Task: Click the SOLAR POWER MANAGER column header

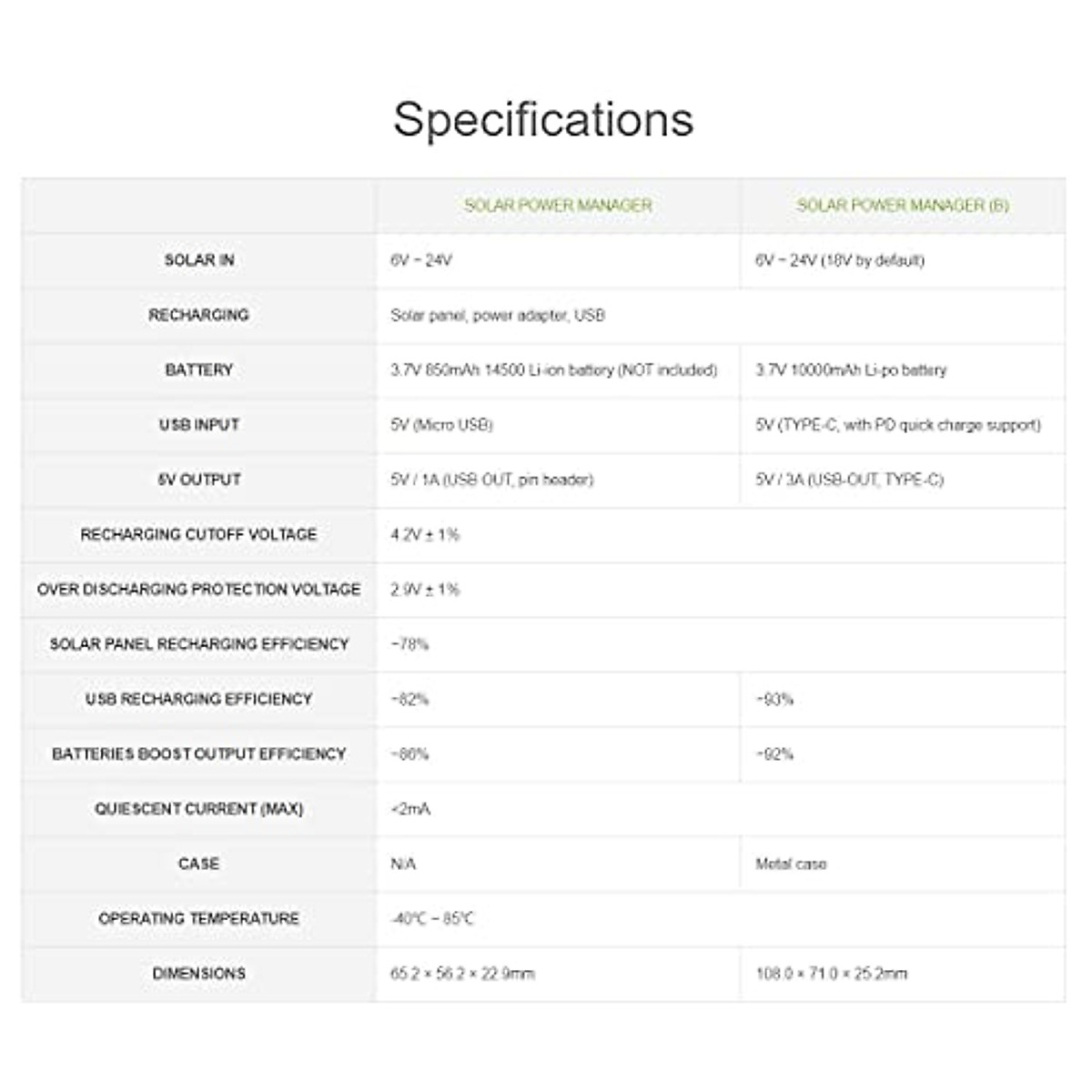Action: [x=558, y=206]
